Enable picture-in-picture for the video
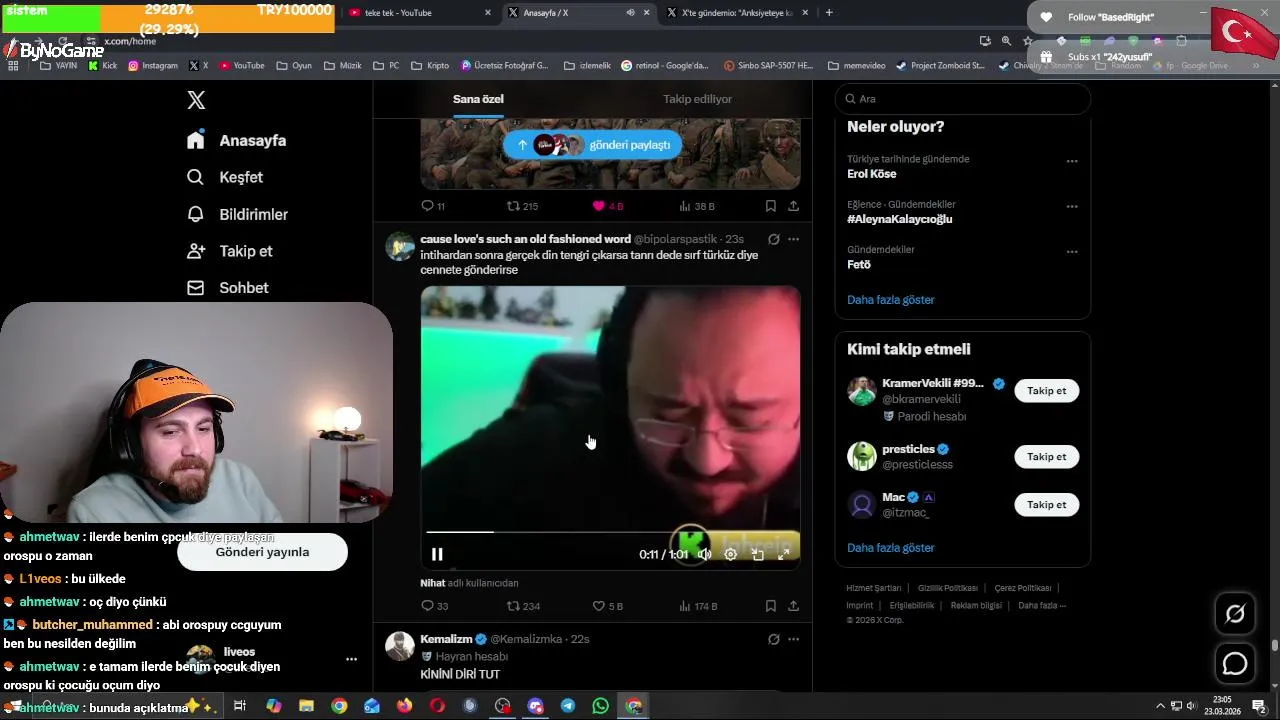This screenshot has height=720, width=1280. tap(757, 554)
